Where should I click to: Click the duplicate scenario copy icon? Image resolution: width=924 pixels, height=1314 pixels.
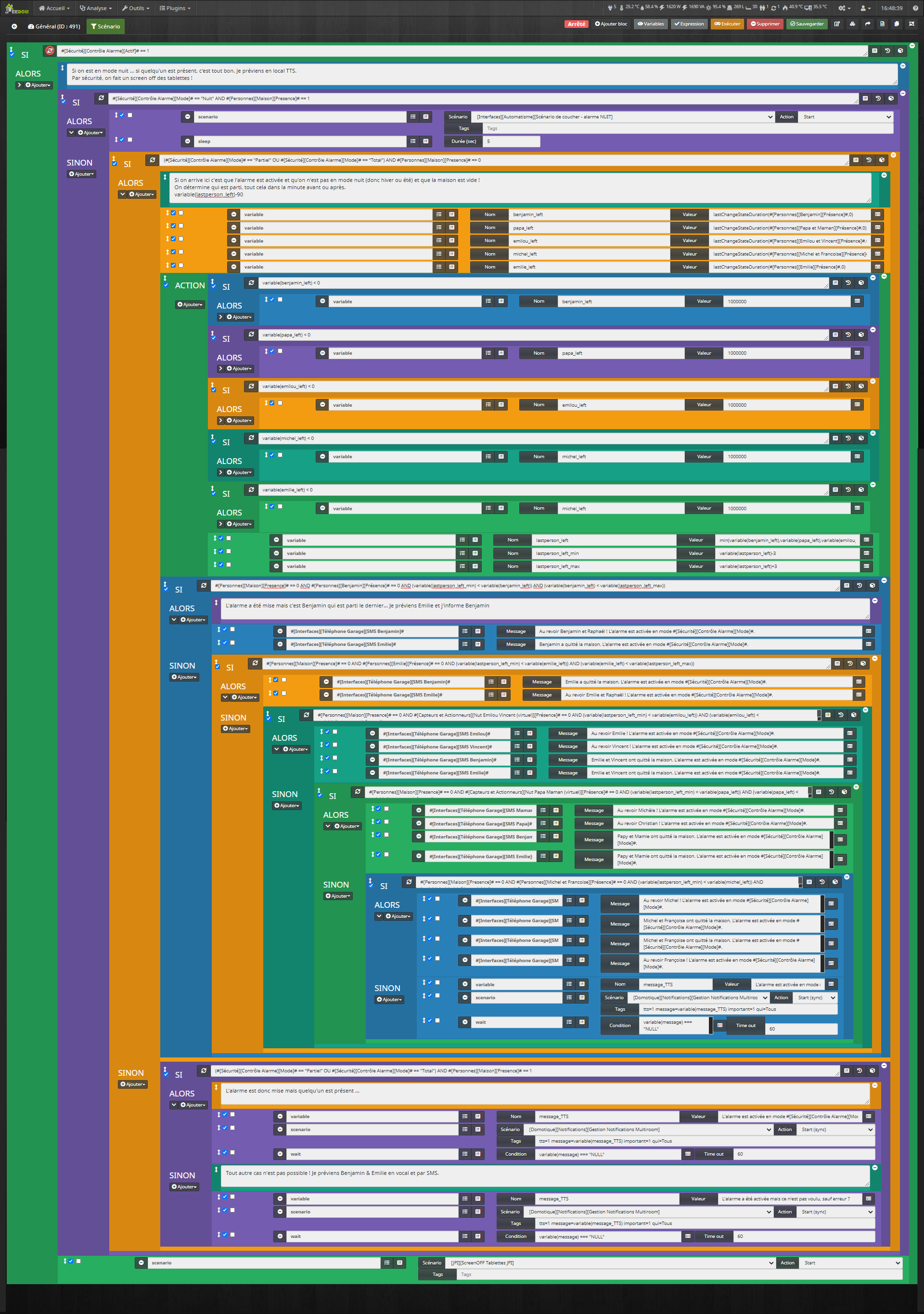click(x=897, y=24)
